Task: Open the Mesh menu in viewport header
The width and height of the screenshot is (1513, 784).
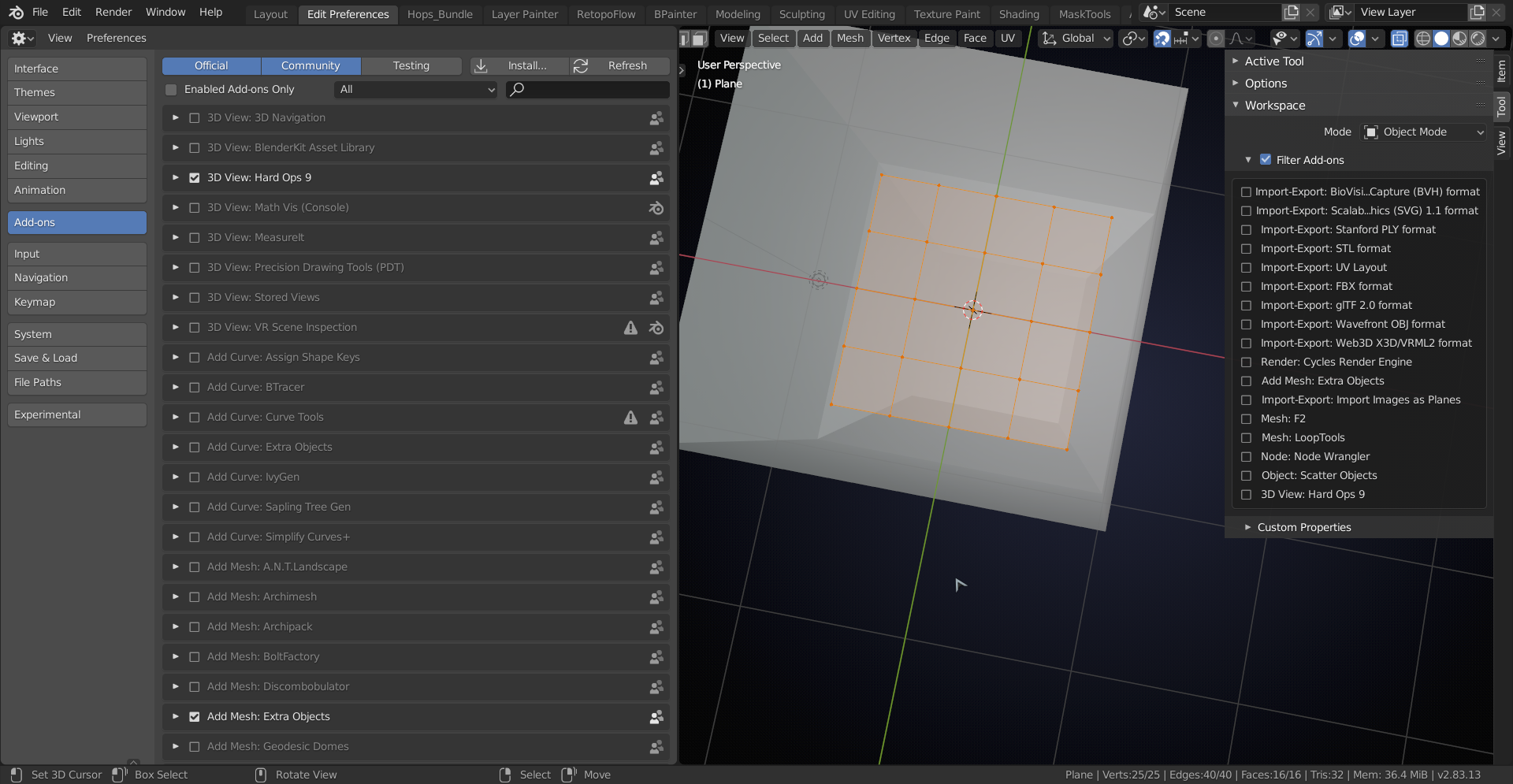Action: pyautogui.click(x=850, y=39)
